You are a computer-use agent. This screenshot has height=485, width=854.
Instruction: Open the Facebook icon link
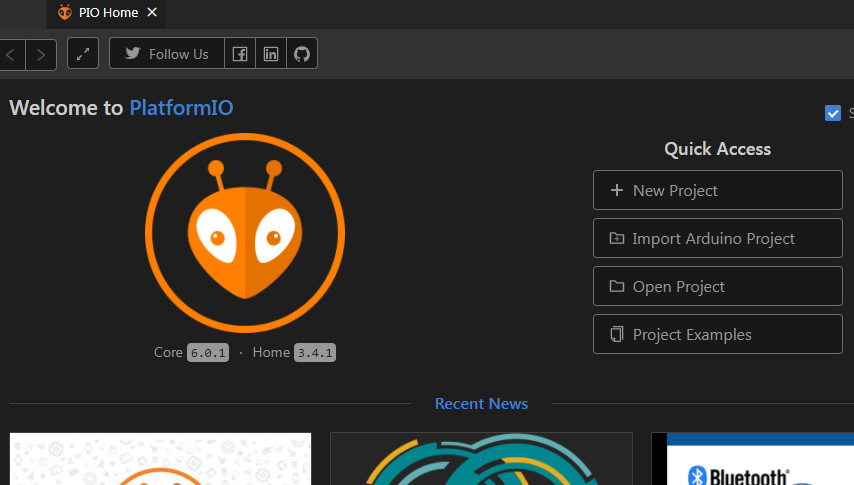240,53
